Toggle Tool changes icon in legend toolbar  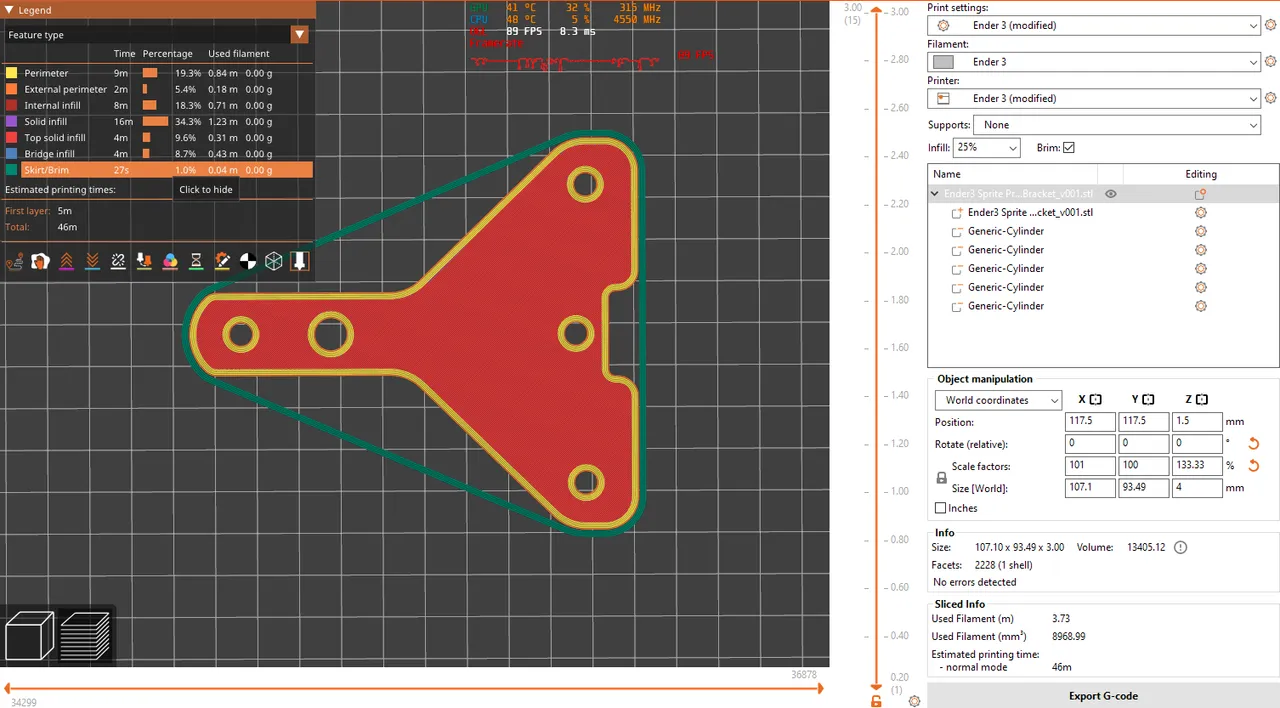coord(144,261)
